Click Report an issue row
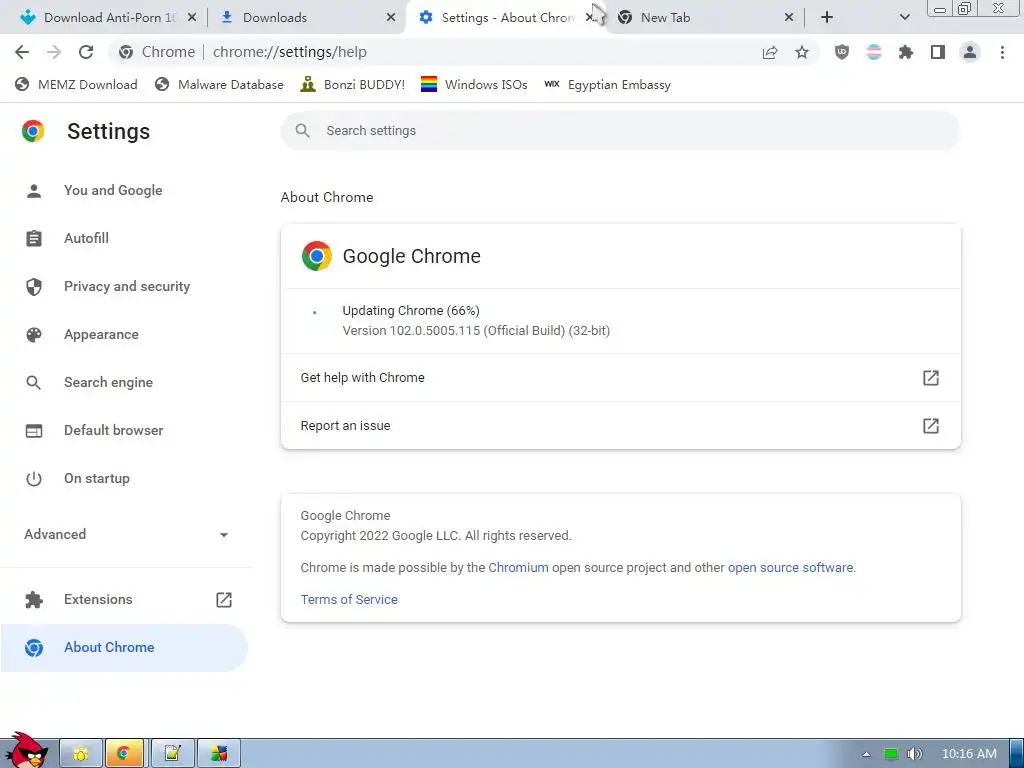This screenshot has height=768, width=1024. [620, 426]
